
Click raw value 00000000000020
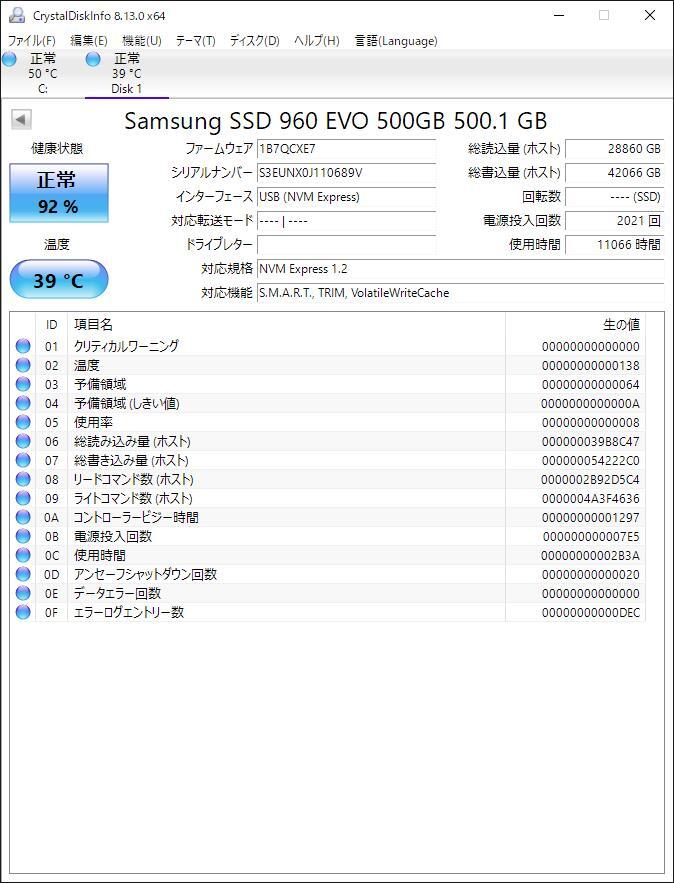tap(591, 575)
